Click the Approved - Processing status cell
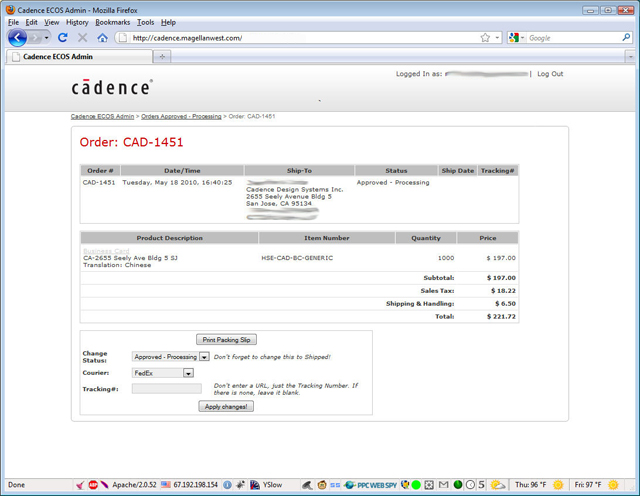This screenshot has width=640, height=496. [x=393, y=182]
